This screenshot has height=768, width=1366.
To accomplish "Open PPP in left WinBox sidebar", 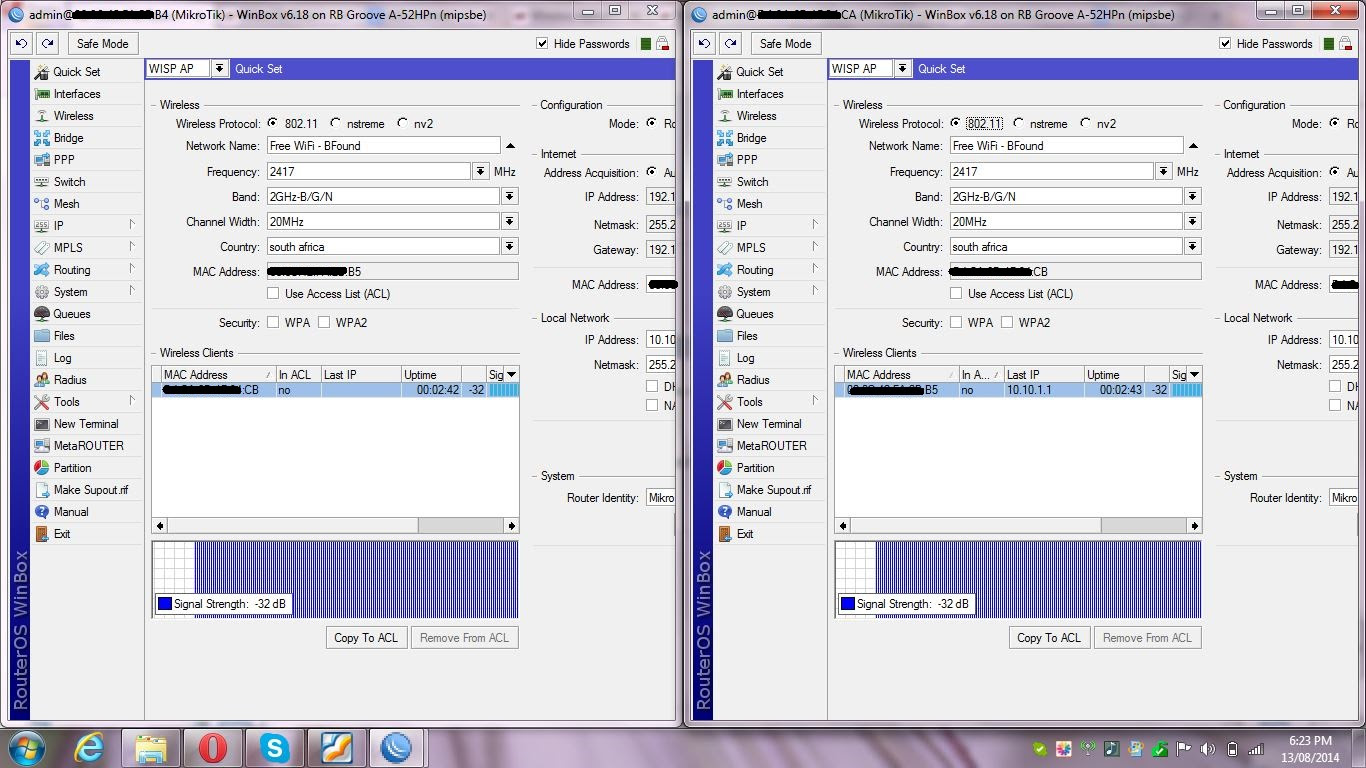I will (x=63, y=160).
